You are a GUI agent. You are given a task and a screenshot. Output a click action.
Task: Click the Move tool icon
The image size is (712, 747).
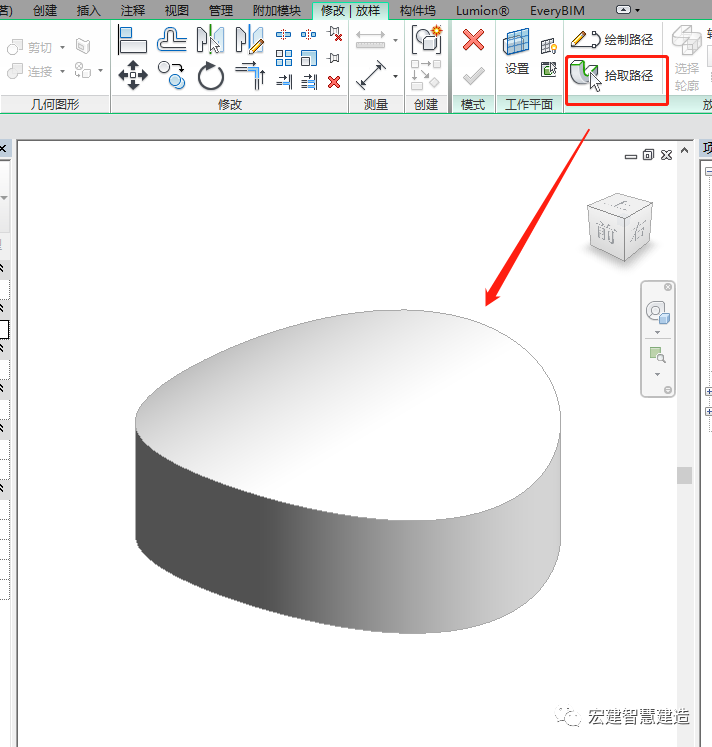click(132, 74)
